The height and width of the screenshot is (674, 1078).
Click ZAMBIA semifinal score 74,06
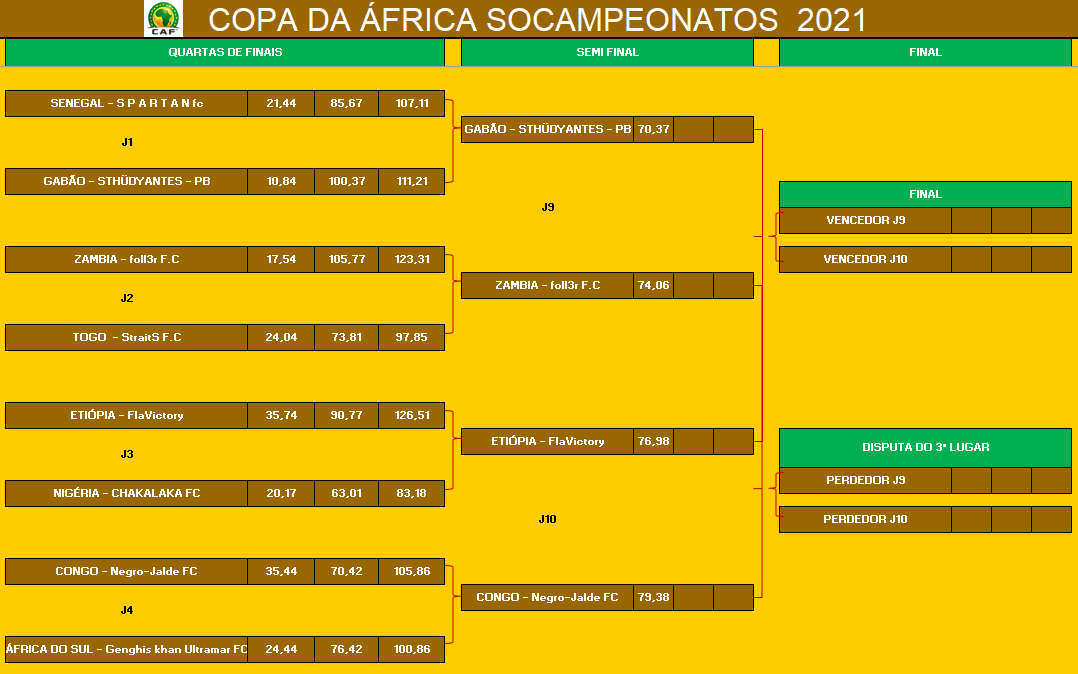tap(653, 286)
